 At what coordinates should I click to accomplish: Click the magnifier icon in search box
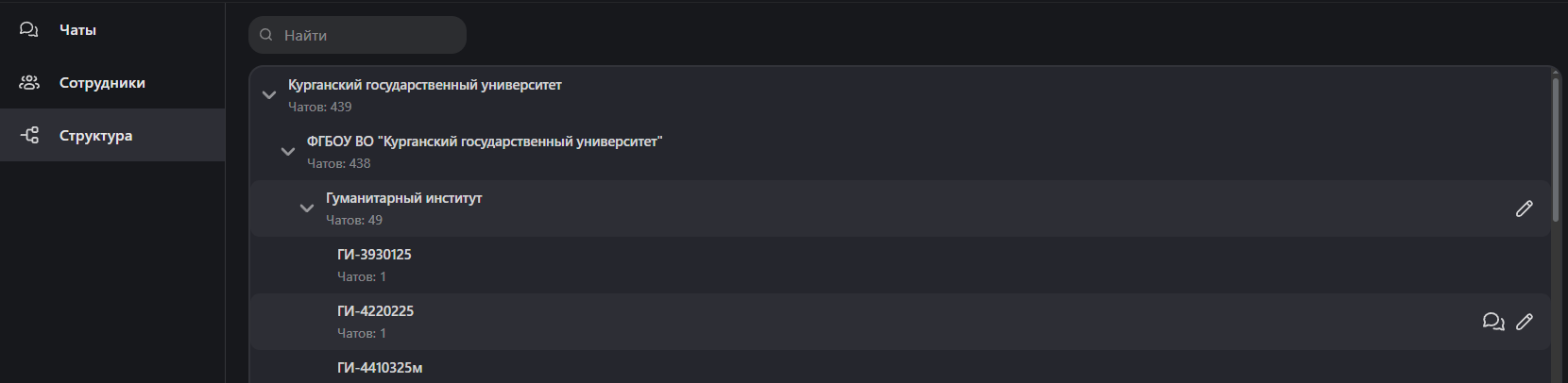266,35
